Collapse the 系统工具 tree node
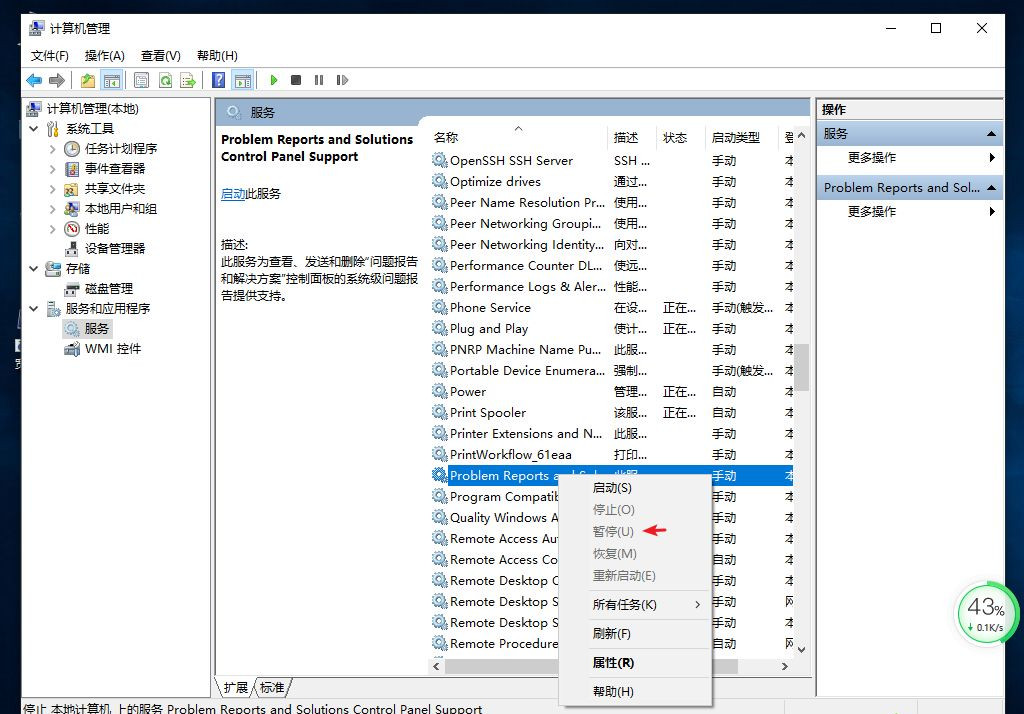 coord(33,128)
